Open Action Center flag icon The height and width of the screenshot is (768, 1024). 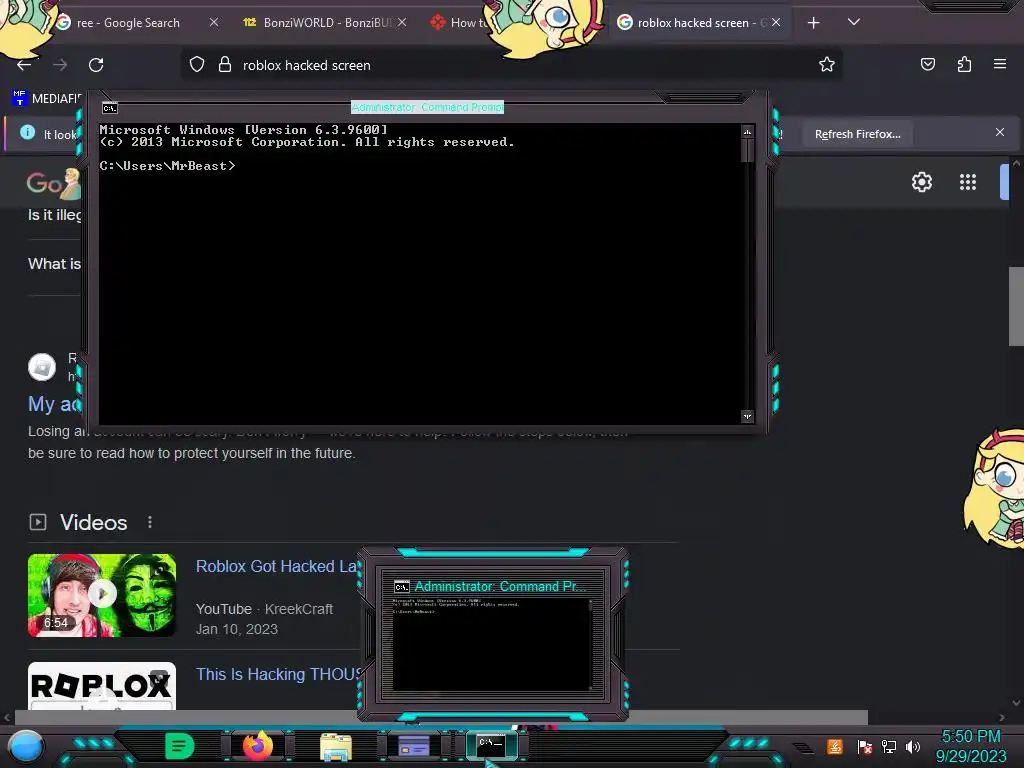[x=864, y=747]
